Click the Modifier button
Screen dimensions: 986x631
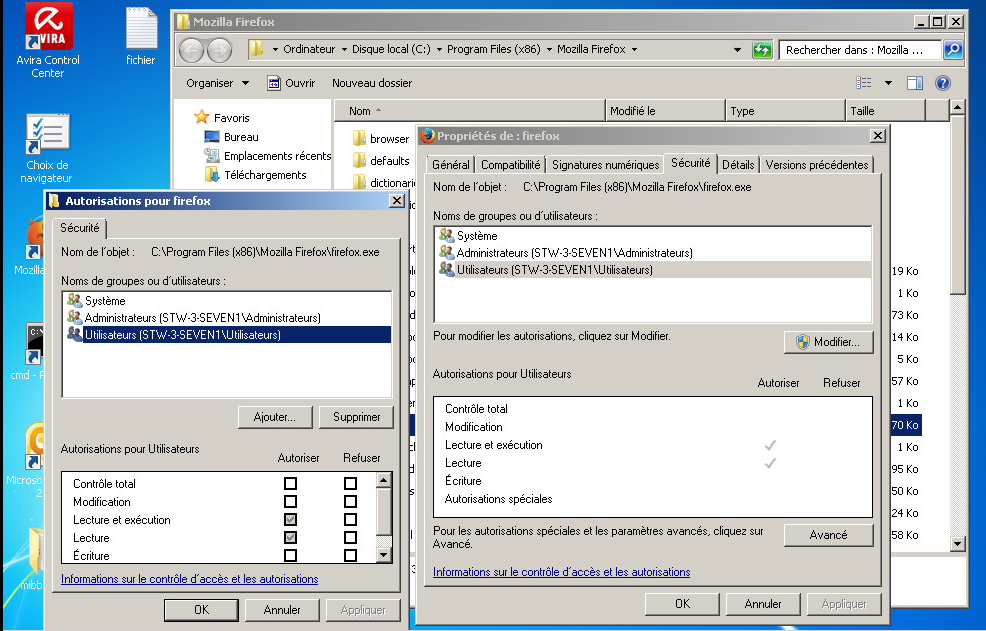[828, 341]
